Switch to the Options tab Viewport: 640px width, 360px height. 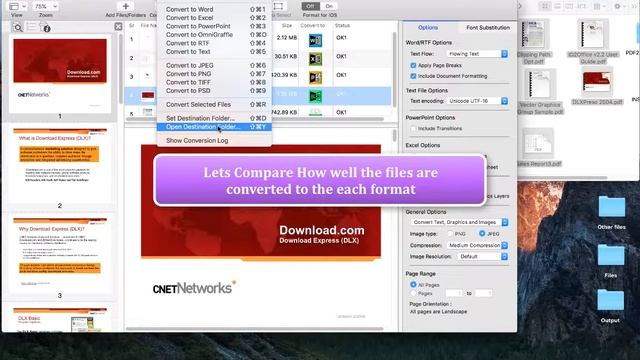tap(428, 27)
